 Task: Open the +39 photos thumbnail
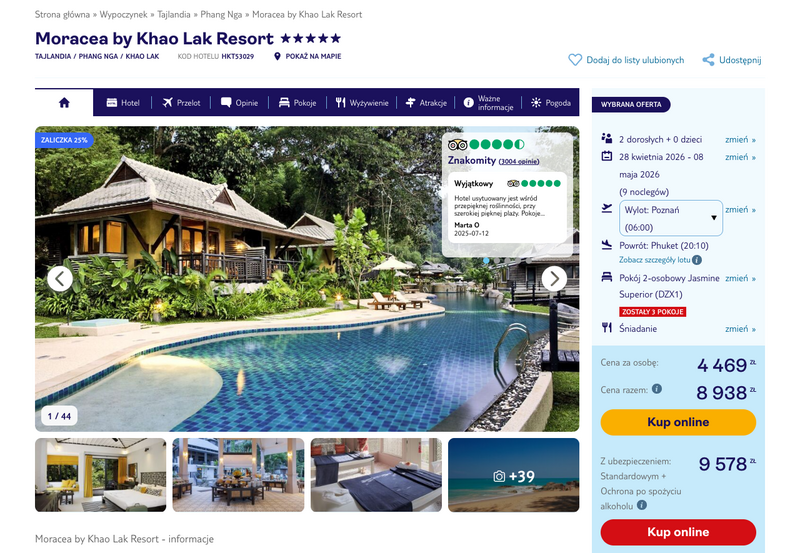click(x=514, y=475)
